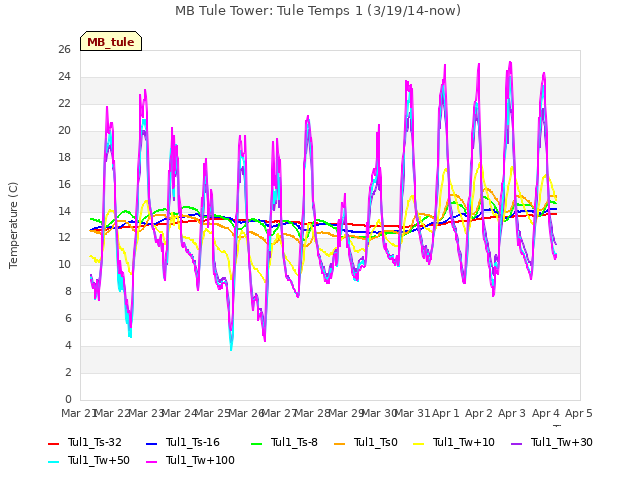Click the blue Tul1_Ts-16 legend swatch
The image size is (640, 480).
coord(151,443)
